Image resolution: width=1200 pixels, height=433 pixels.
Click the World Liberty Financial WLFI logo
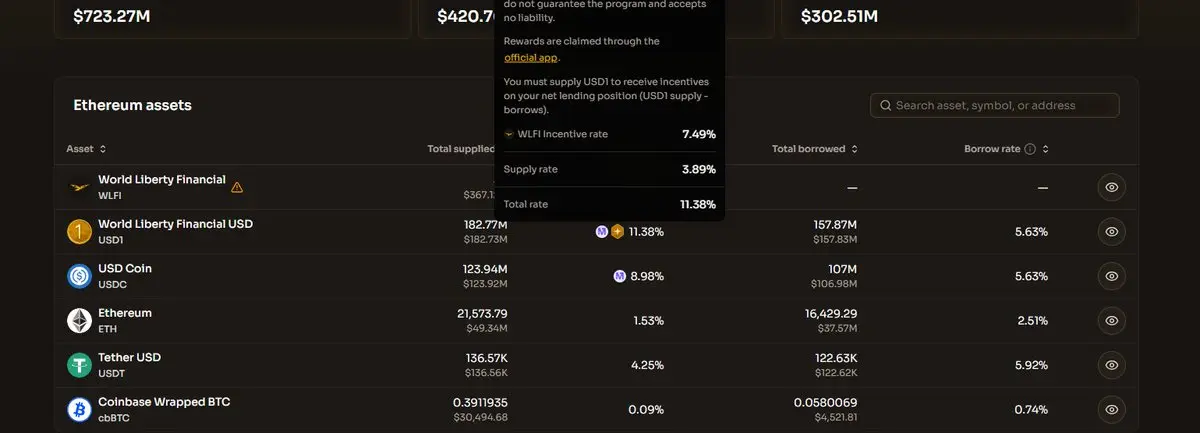pyautogui.click(x=79, y=187)
